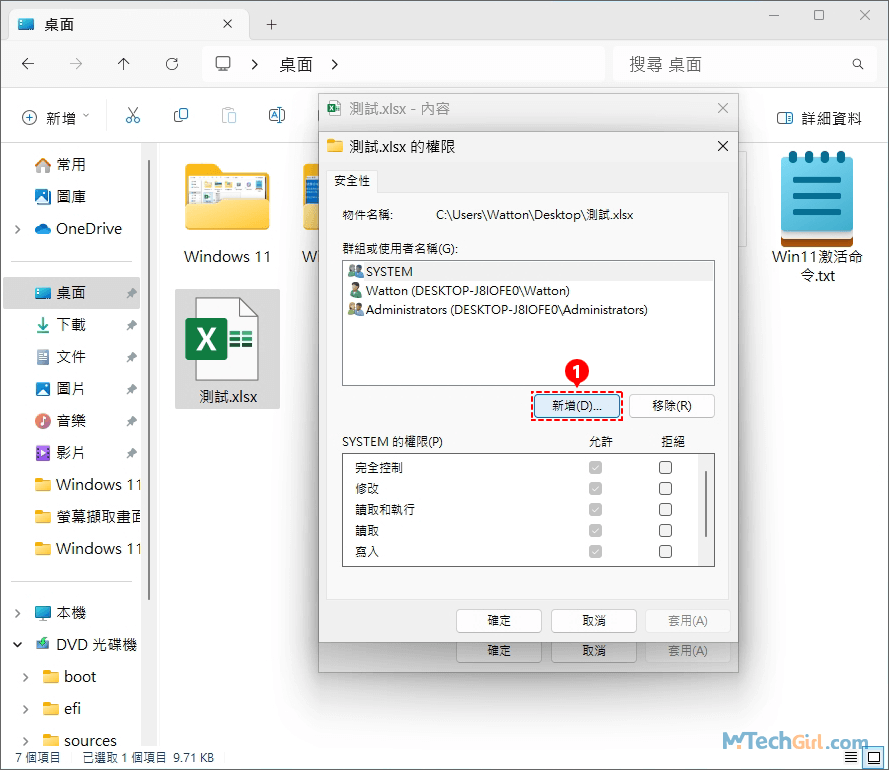Toggle deny checkbox for 修改

click(665, 488)
